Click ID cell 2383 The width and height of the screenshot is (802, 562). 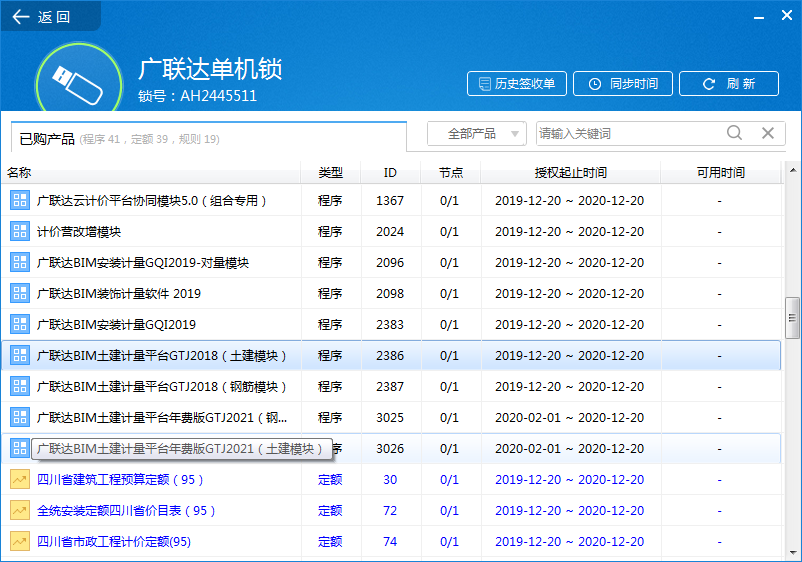390,325
